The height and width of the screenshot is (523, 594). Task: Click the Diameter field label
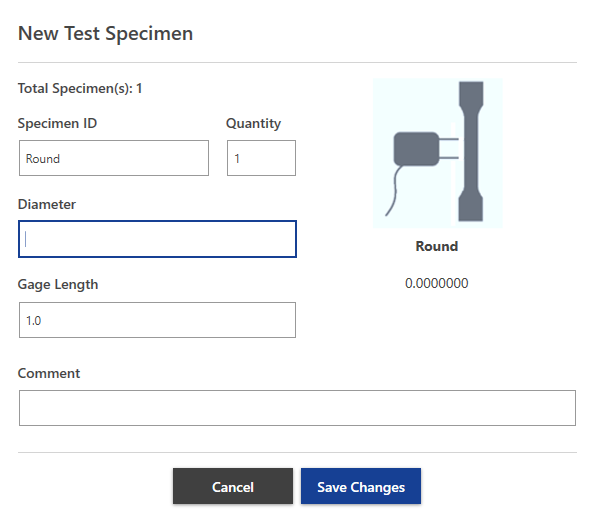coord(47,205)
